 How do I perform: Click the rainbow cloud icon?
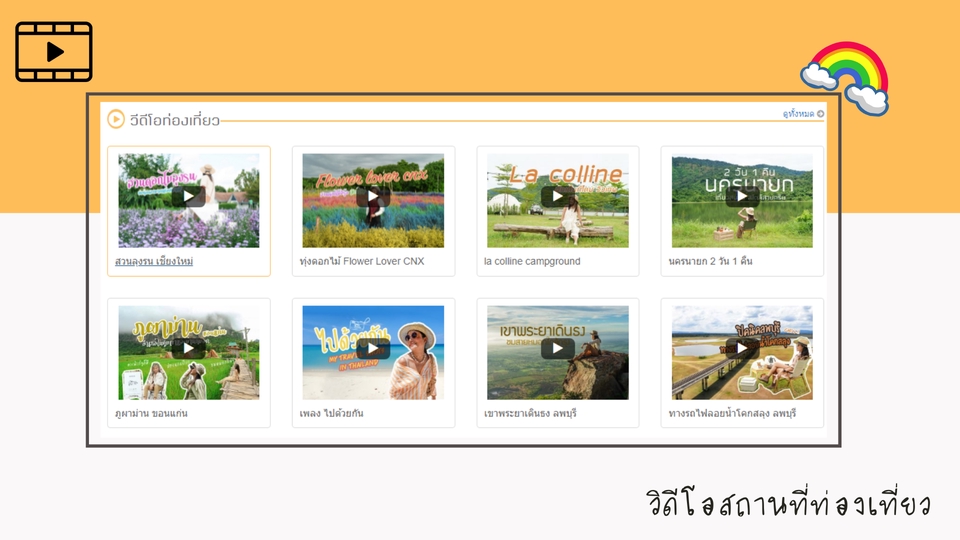point(846,77)
